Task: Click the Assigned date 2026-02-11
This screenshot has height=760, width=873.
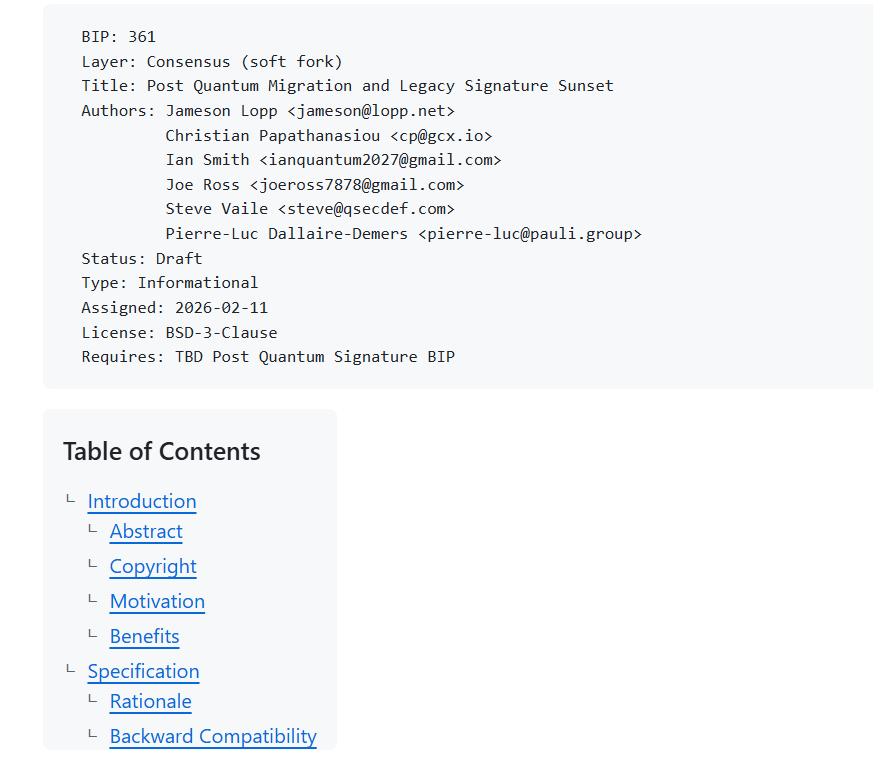Action: click(221, 308)
